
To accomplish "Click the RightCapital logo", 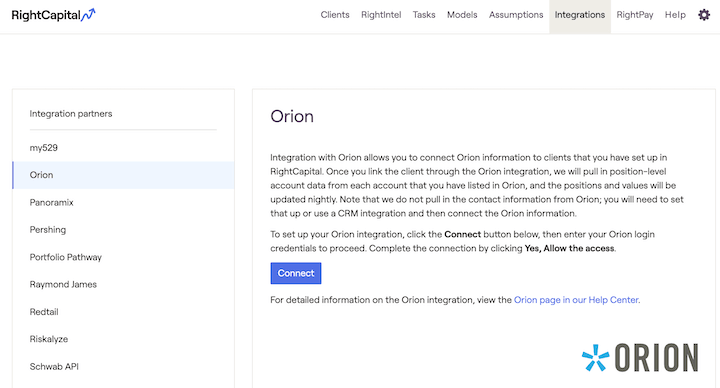I will [x=53, y=15].
